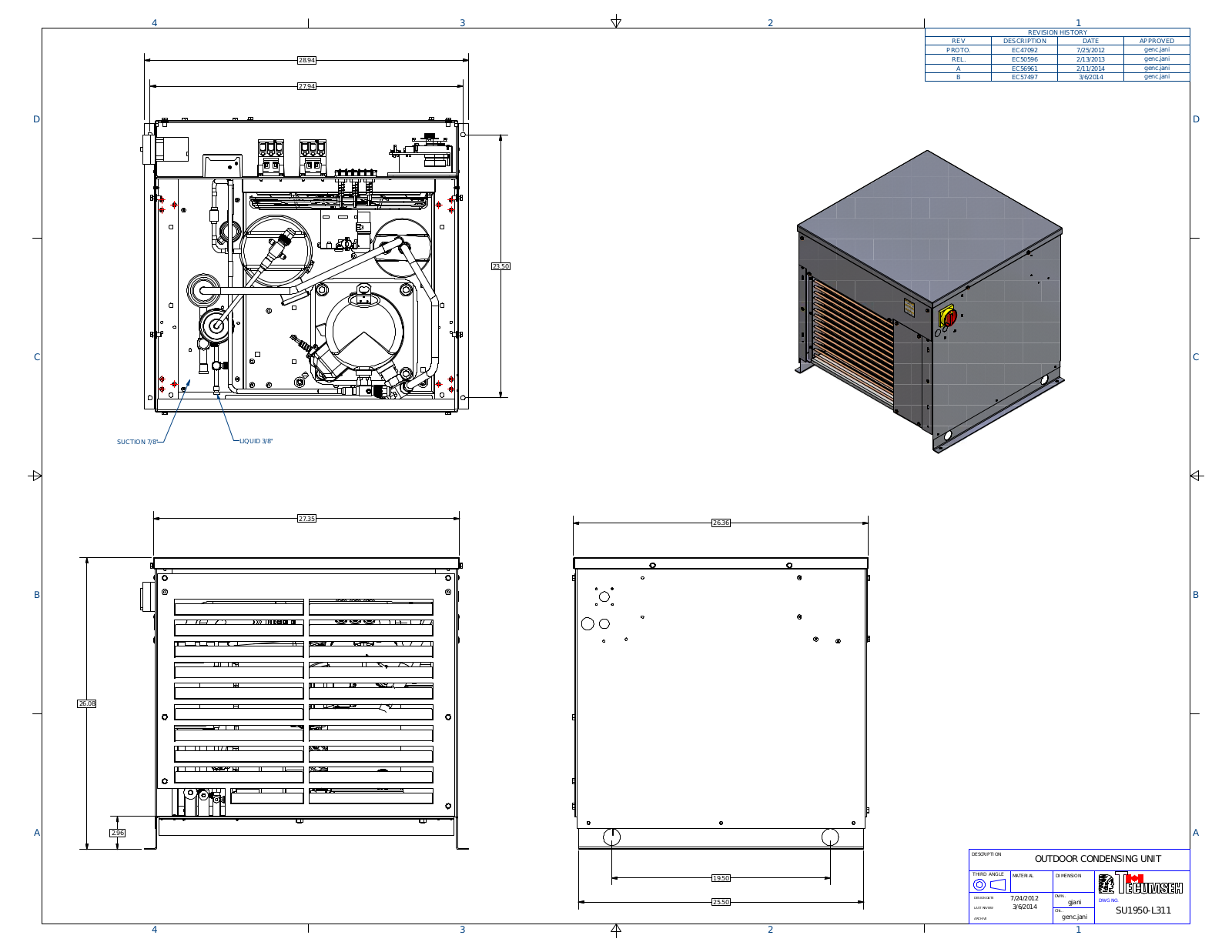Select the 27.35 front view dimension
1232x952 pixels.
[x=306, y=519]
